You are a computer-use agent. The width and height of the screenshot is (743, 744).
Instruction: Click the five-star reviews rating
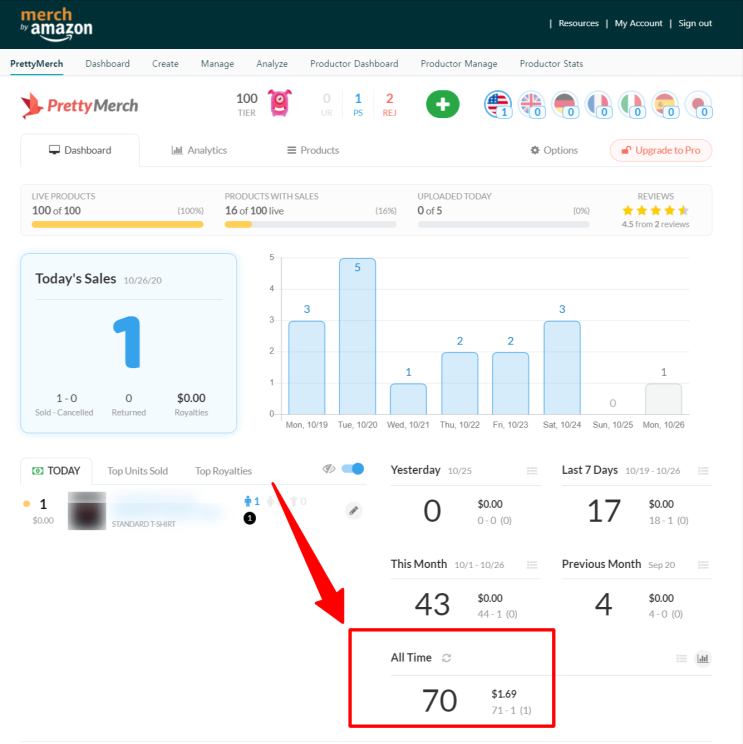coord(655,210)
